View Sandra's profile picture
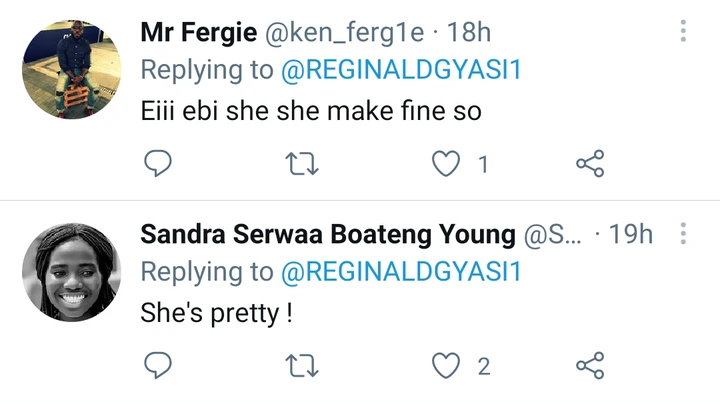This screenshot has width=720, height=402. 72,271
